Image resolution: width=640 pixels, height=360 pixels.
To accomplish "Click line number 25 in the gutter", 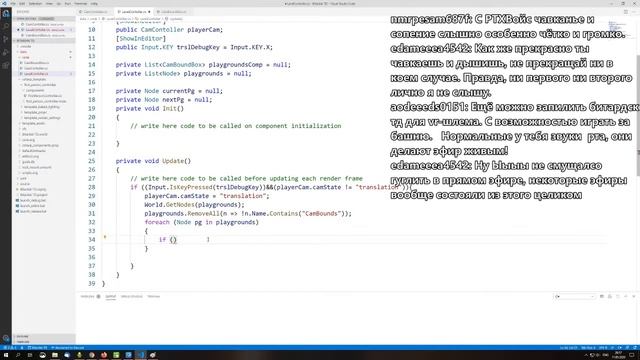I will click(91, 161).
